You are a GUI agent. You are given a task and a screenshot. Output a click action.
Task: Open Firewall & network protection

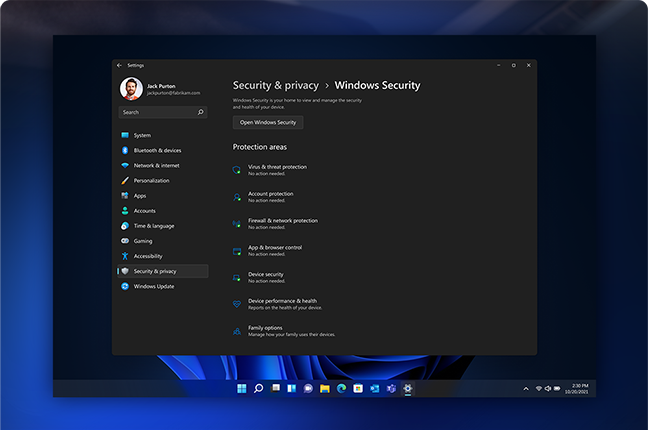pos(276,224)
